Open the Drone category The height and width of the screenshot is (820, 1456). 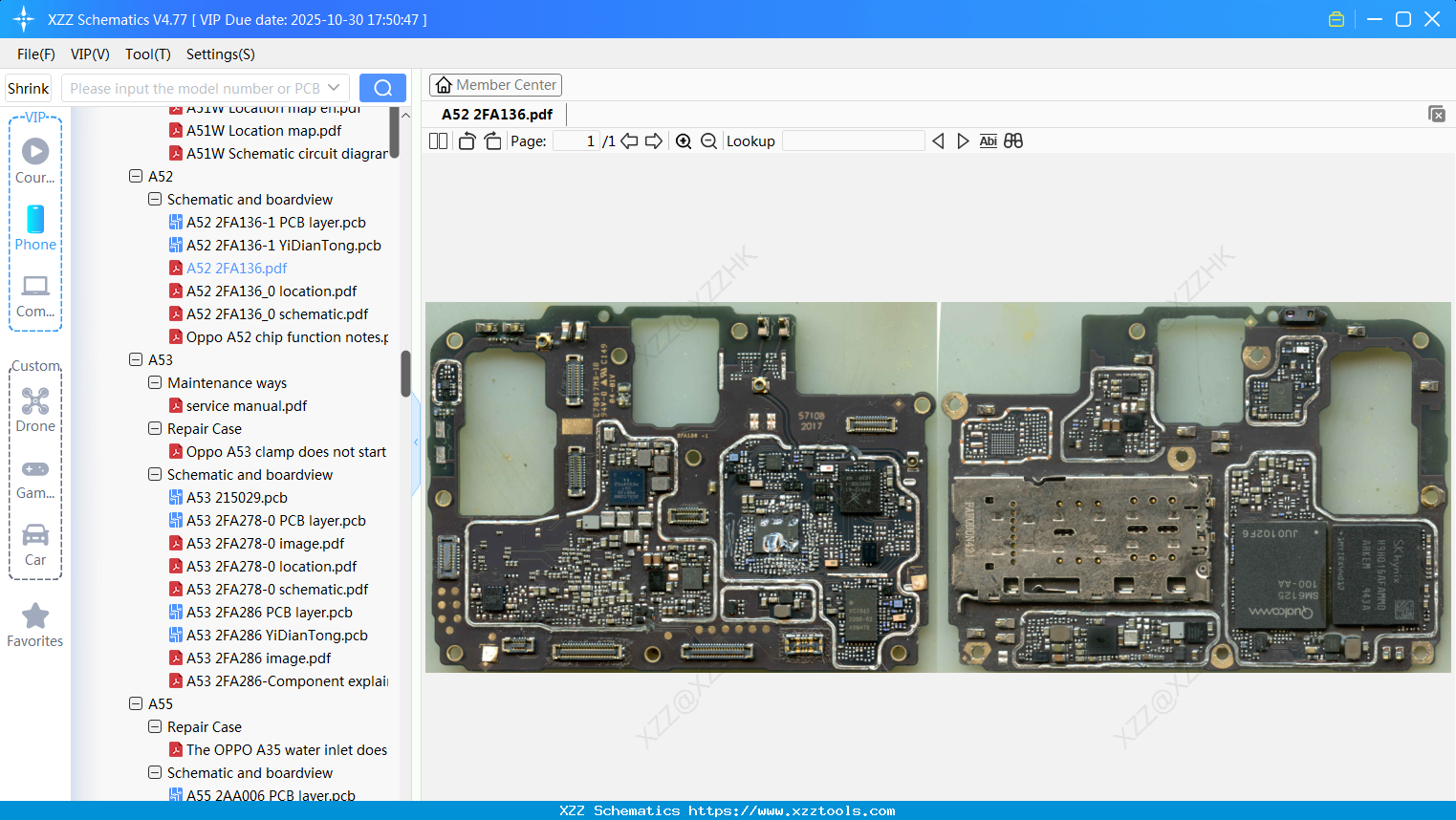pyautogui.click(x=35, y=410)
